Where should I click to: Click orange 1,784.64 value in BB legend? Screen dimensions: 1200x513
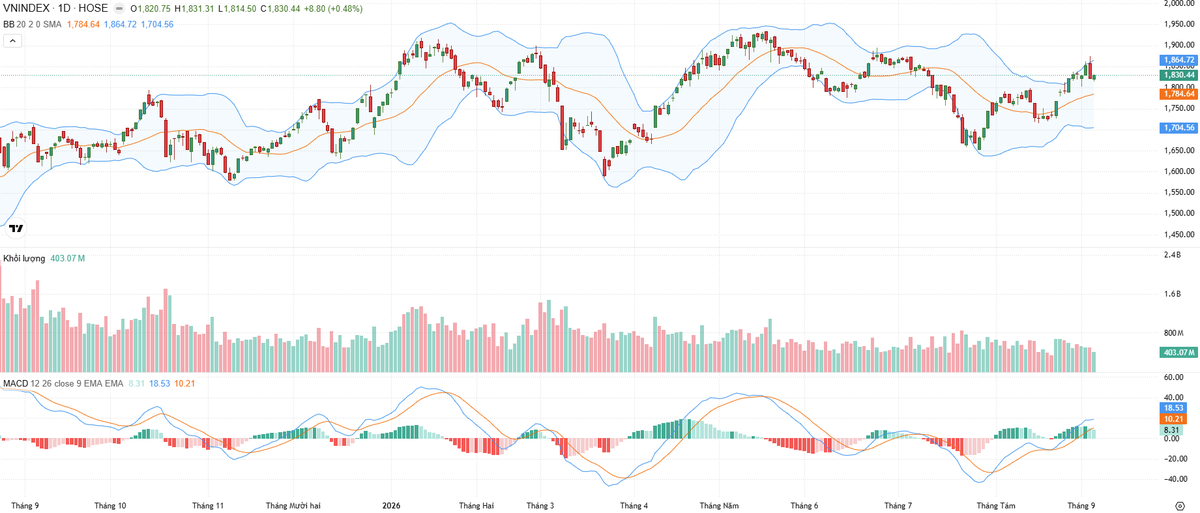(84, 24)
